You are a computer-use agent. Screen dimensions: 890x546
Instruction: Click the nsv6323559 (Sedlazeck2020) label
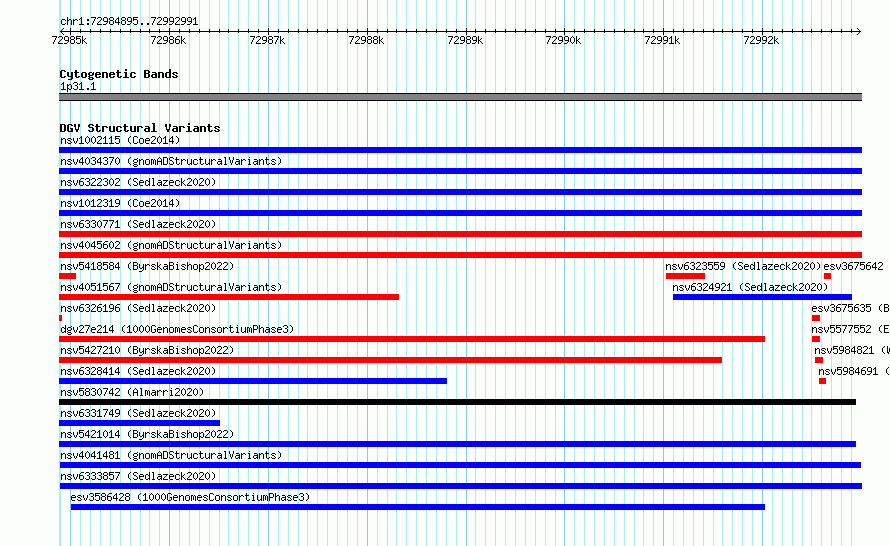click(x=743, y=266)
